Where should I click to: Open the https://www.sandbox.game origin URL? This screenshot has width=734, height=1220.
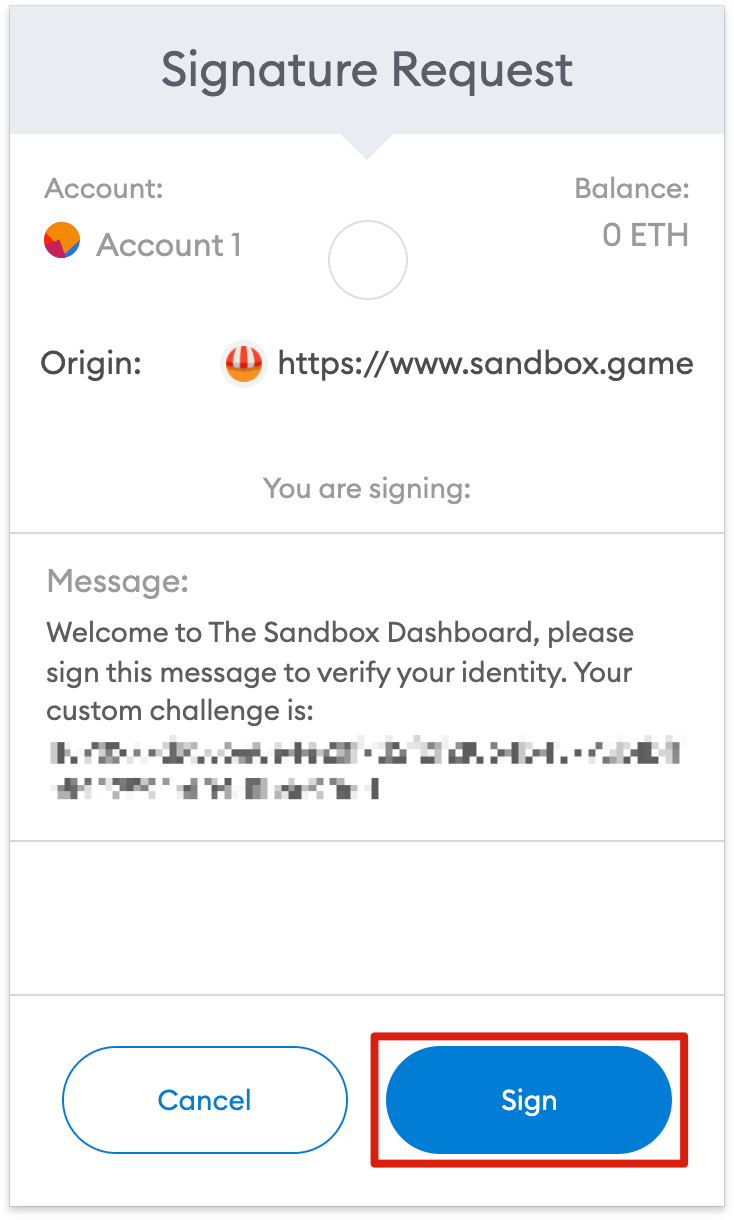[485, 363]
